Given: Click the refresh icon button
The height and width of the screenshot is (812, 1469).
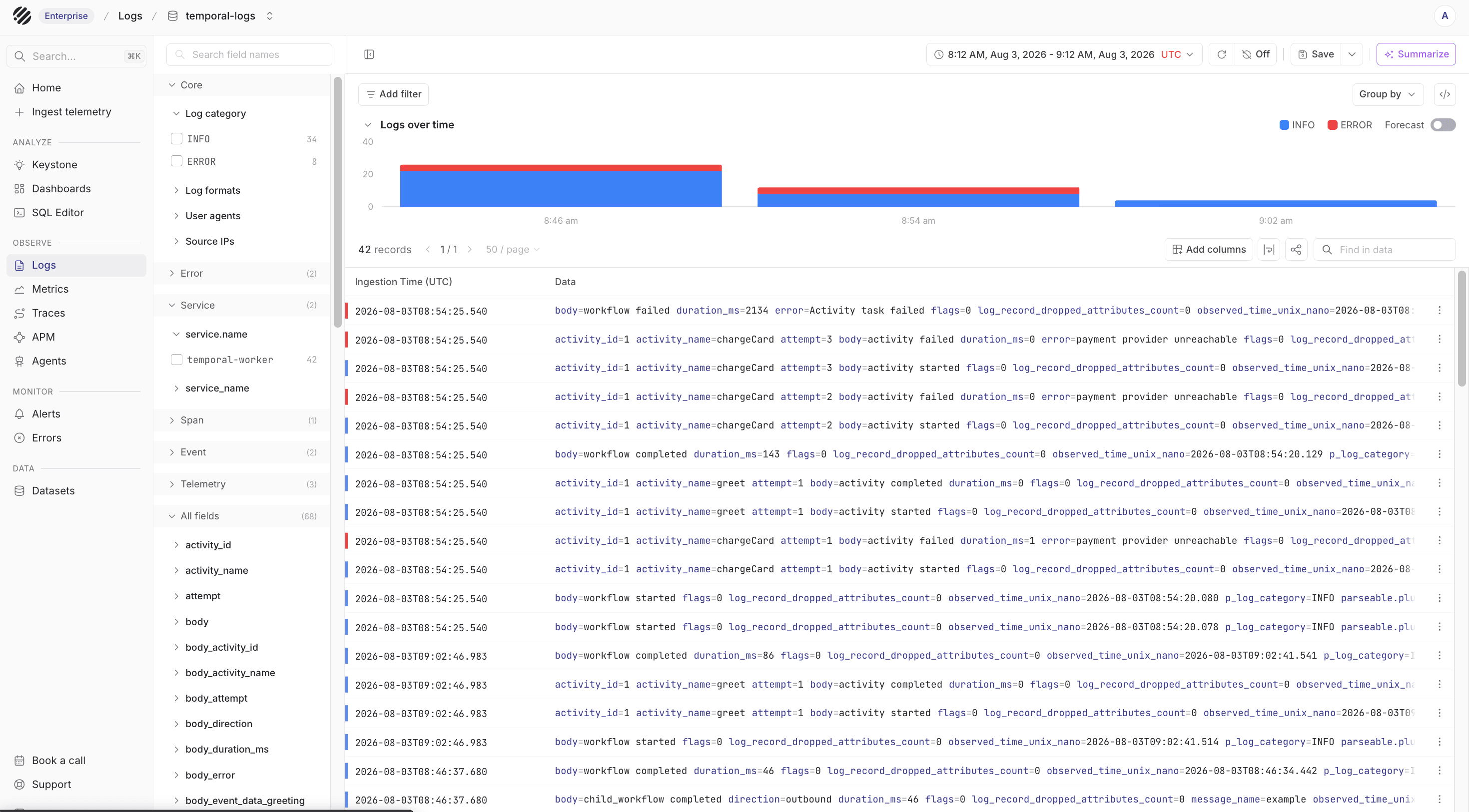Looking at the screenshot, I should [1222, 54].
